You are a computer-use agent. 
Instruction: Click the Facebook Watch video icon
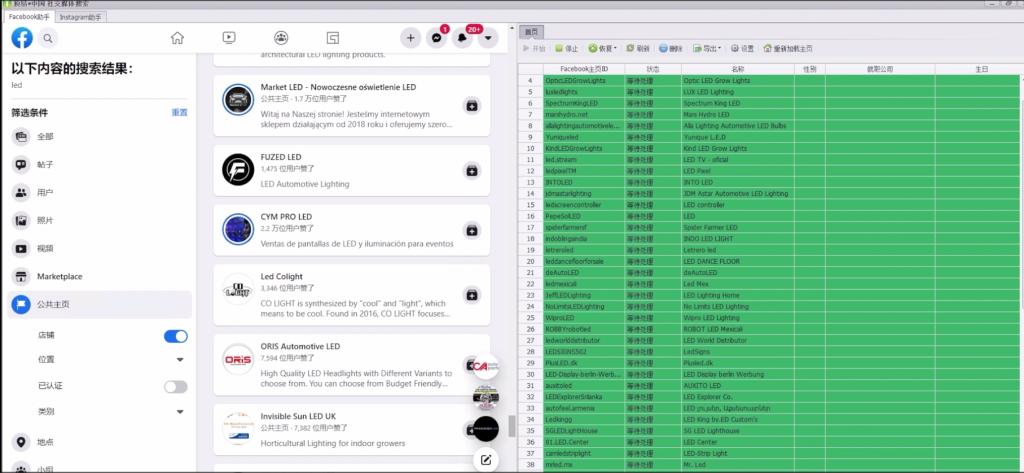(229, 38)
